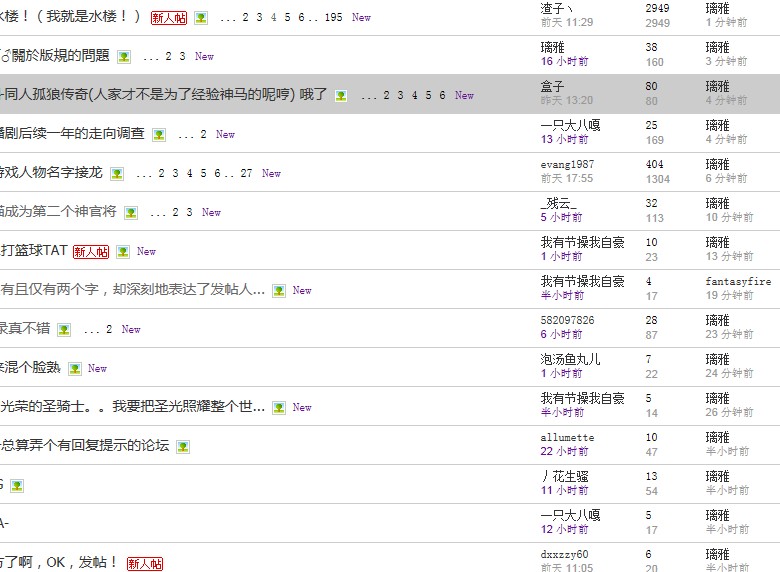780x572 pixels.
Task: Click 新人帖 badge on OK，发帖 thread
Action: (145, 564)
